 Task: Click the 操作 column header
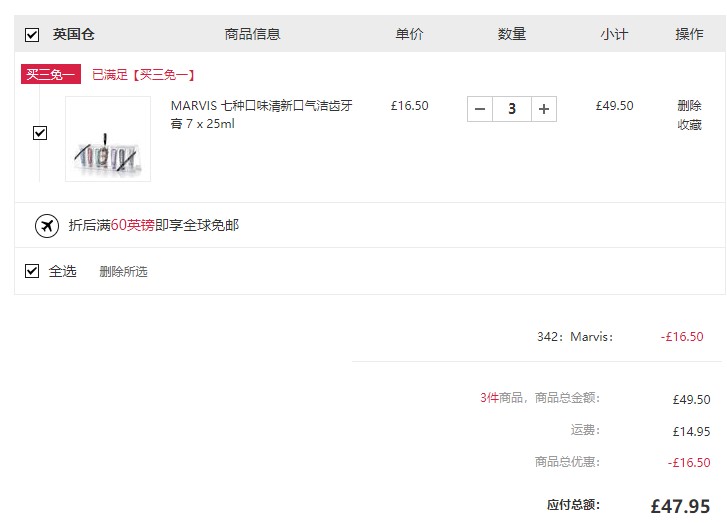click(x=689, y=34)
